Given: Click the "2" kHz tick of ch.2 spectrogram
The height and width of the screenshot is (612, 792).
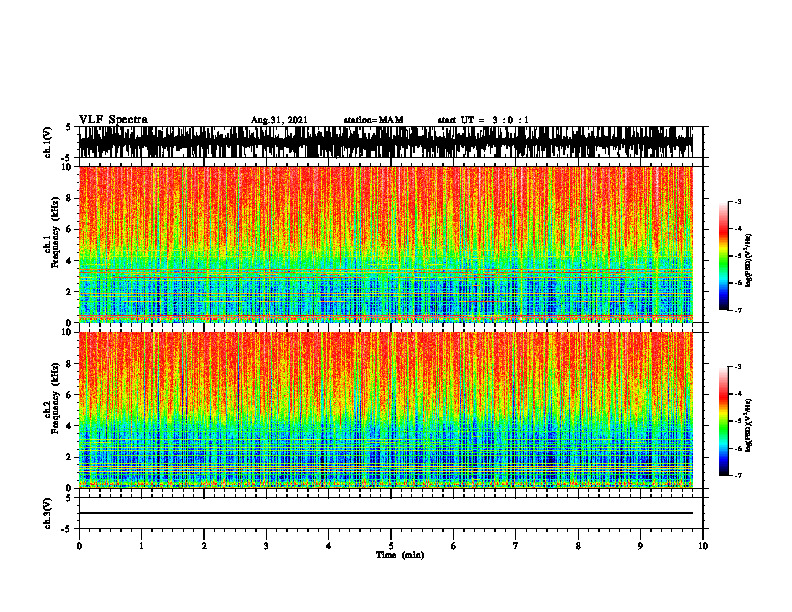Looking at the screenshot, I should (x=70, y=457).
